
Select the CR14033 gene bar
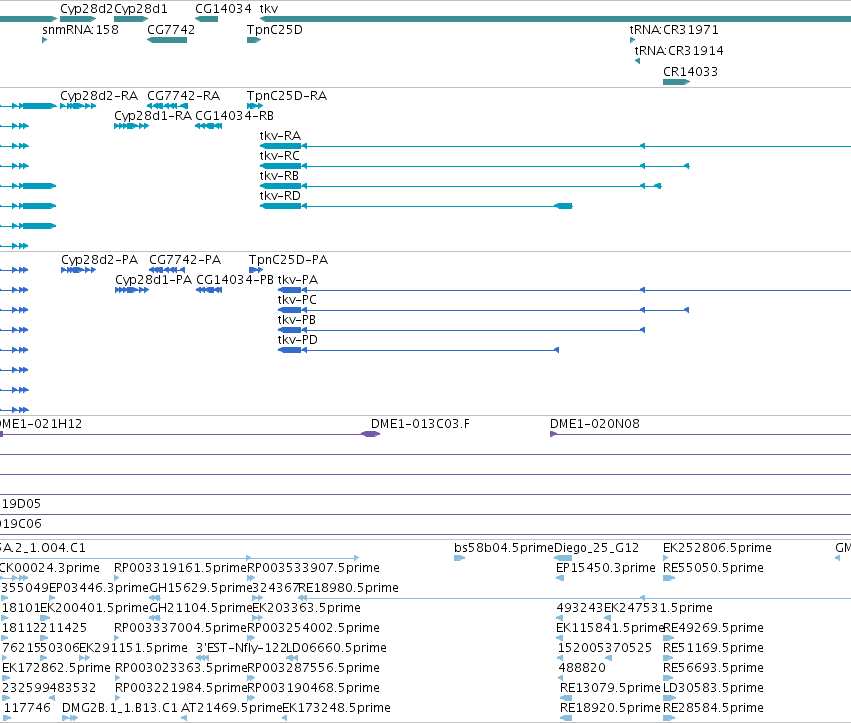click(x=676, y=82)
